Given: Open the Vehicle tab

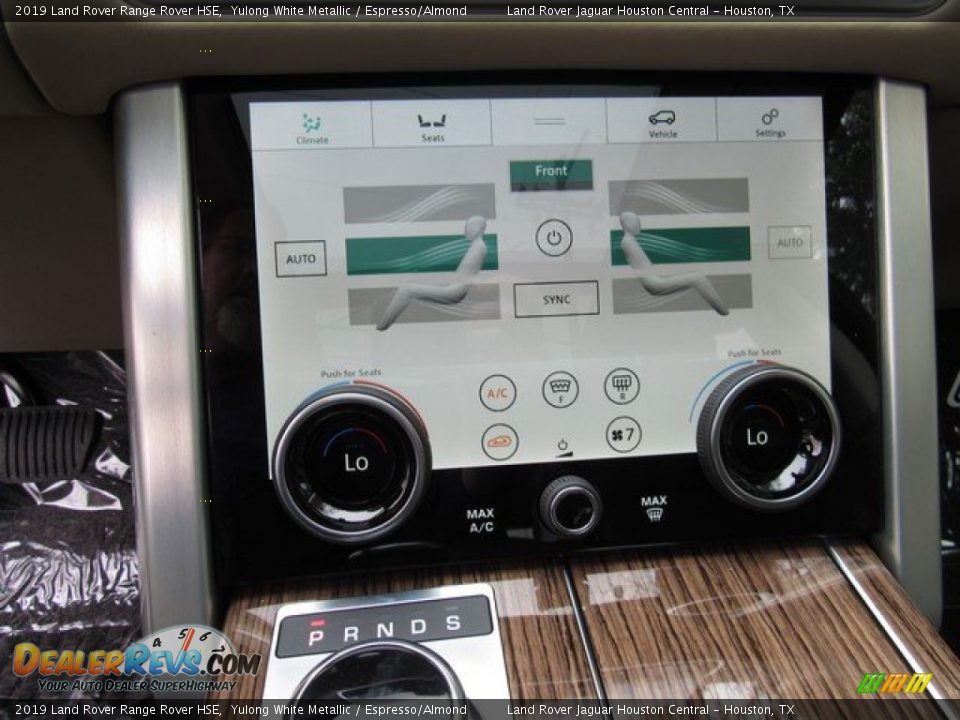Looking at the screenshot, I should point(661,122).
